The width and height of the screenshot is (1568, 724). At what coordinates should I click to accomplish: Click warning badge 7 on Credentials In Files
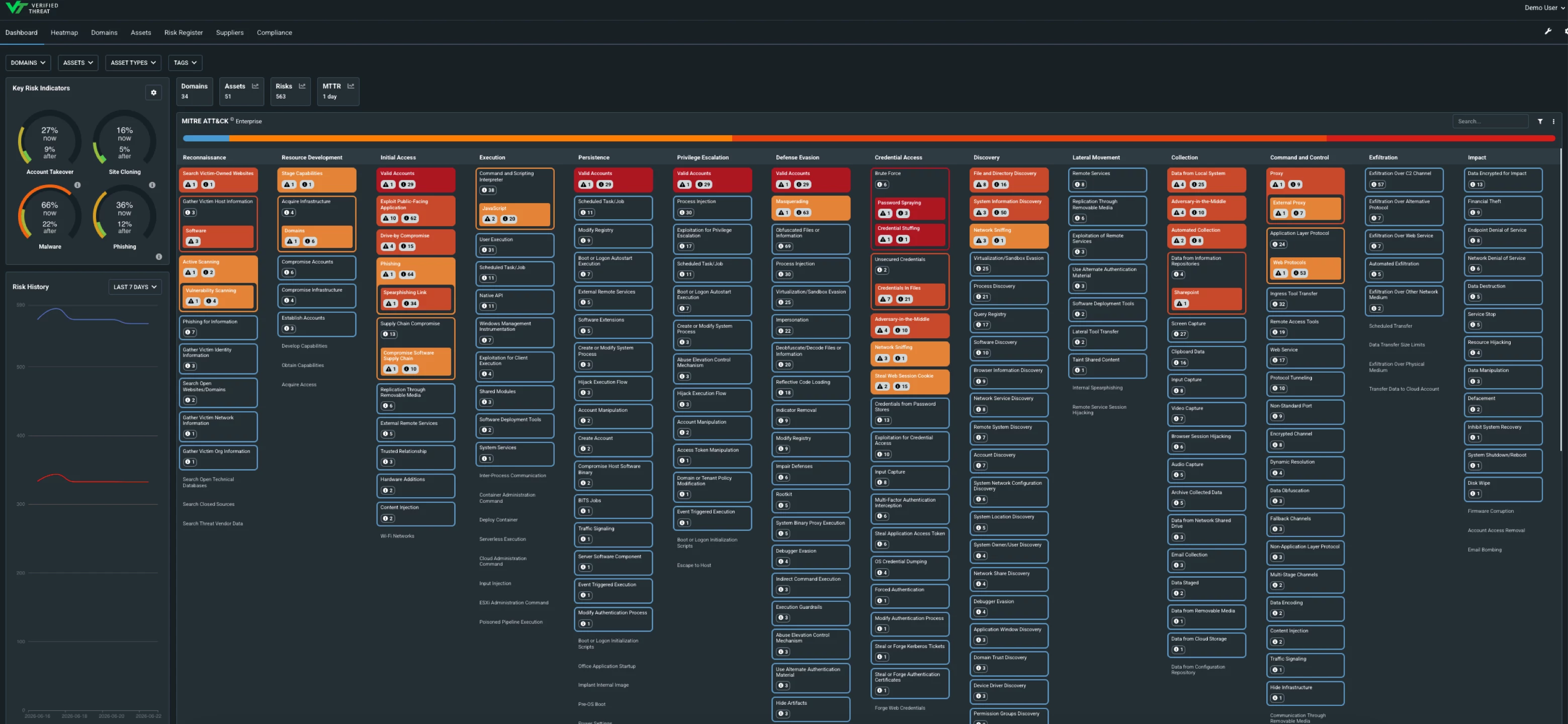[885, 299]
